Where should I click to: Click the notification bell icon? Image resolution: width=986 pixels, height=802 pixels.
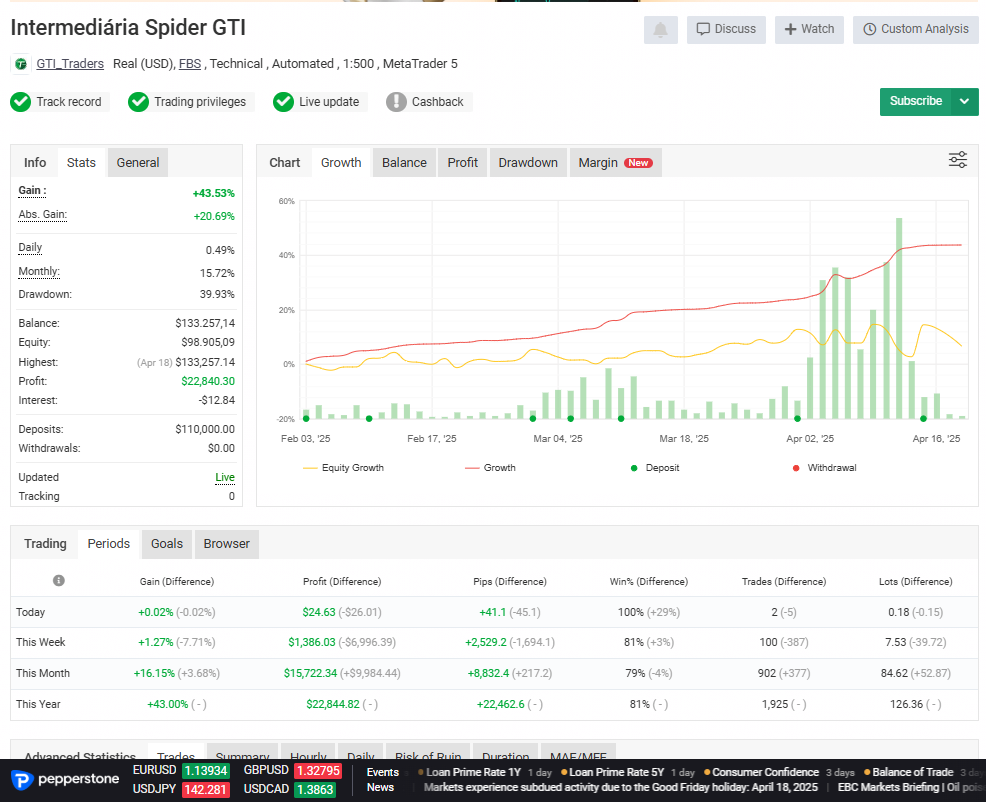660,30
